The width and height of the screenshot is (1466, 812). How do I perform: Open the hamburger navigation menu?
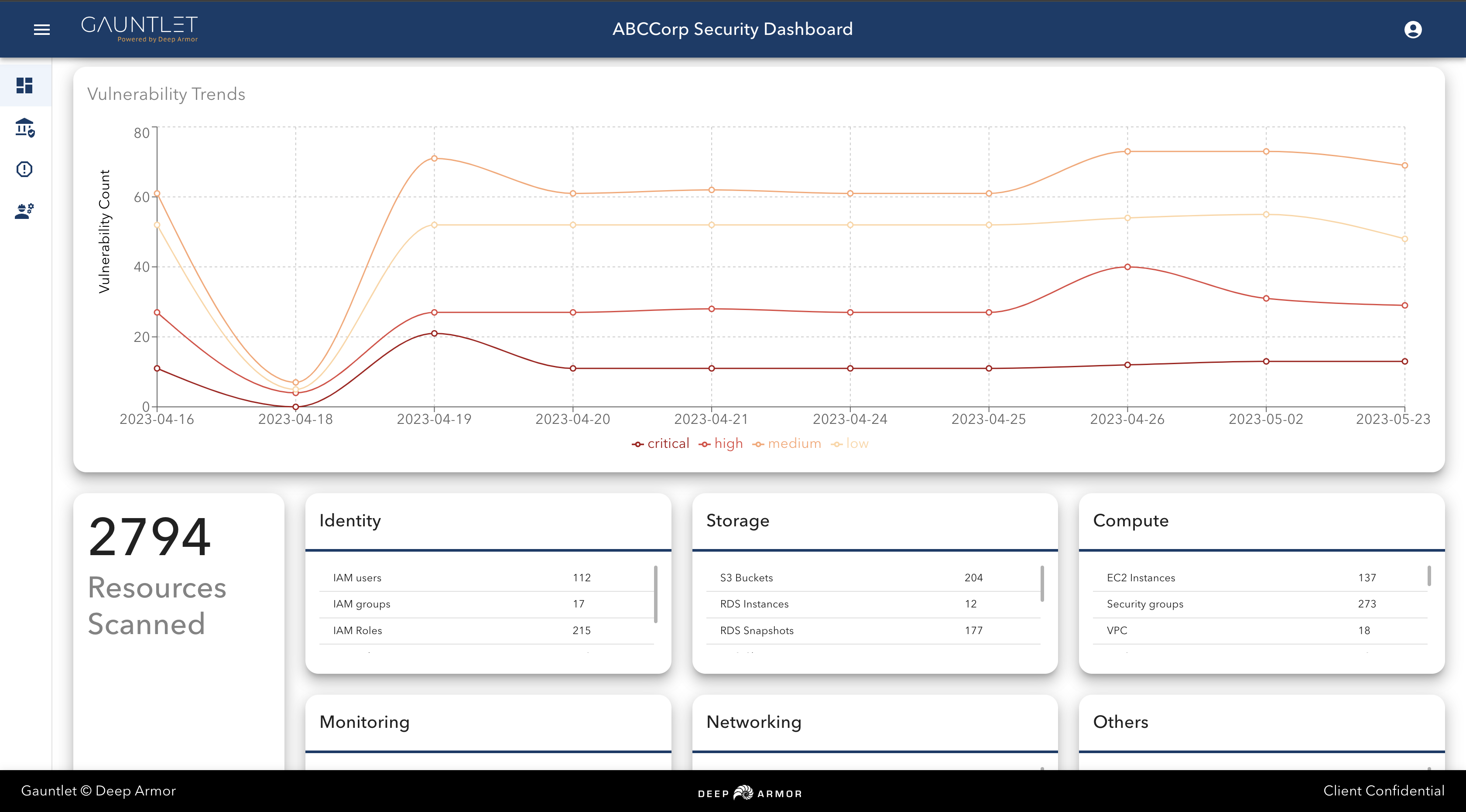(x=41, y=30)
